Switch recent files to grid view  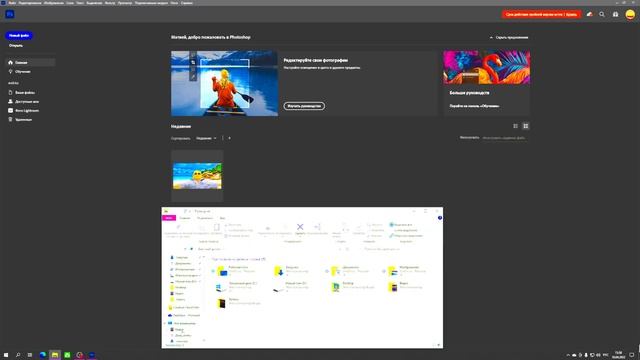pos(526,126)
